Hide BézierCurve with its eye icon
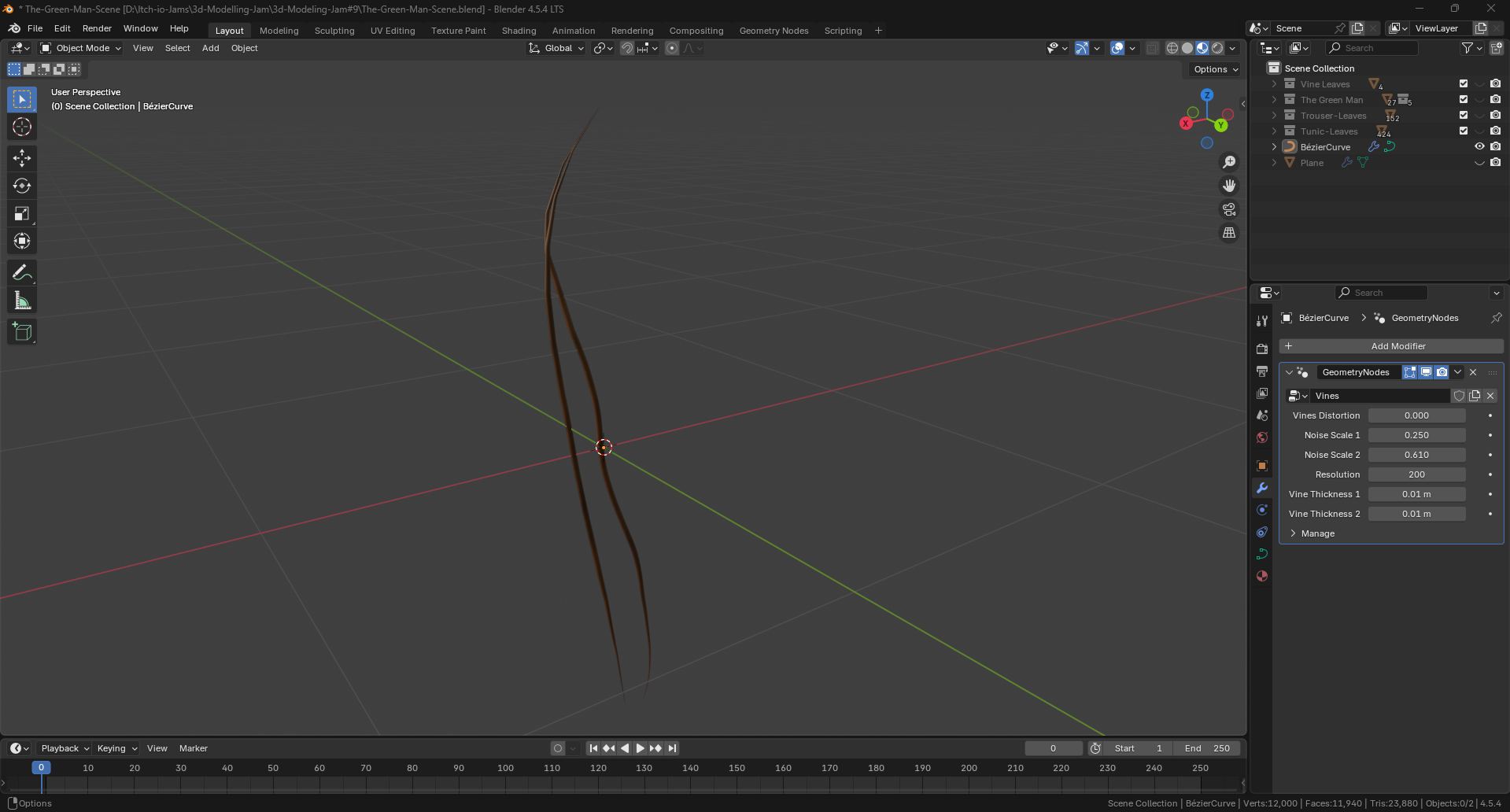This screenshot has height=812, width=1510. [1479, 146]
